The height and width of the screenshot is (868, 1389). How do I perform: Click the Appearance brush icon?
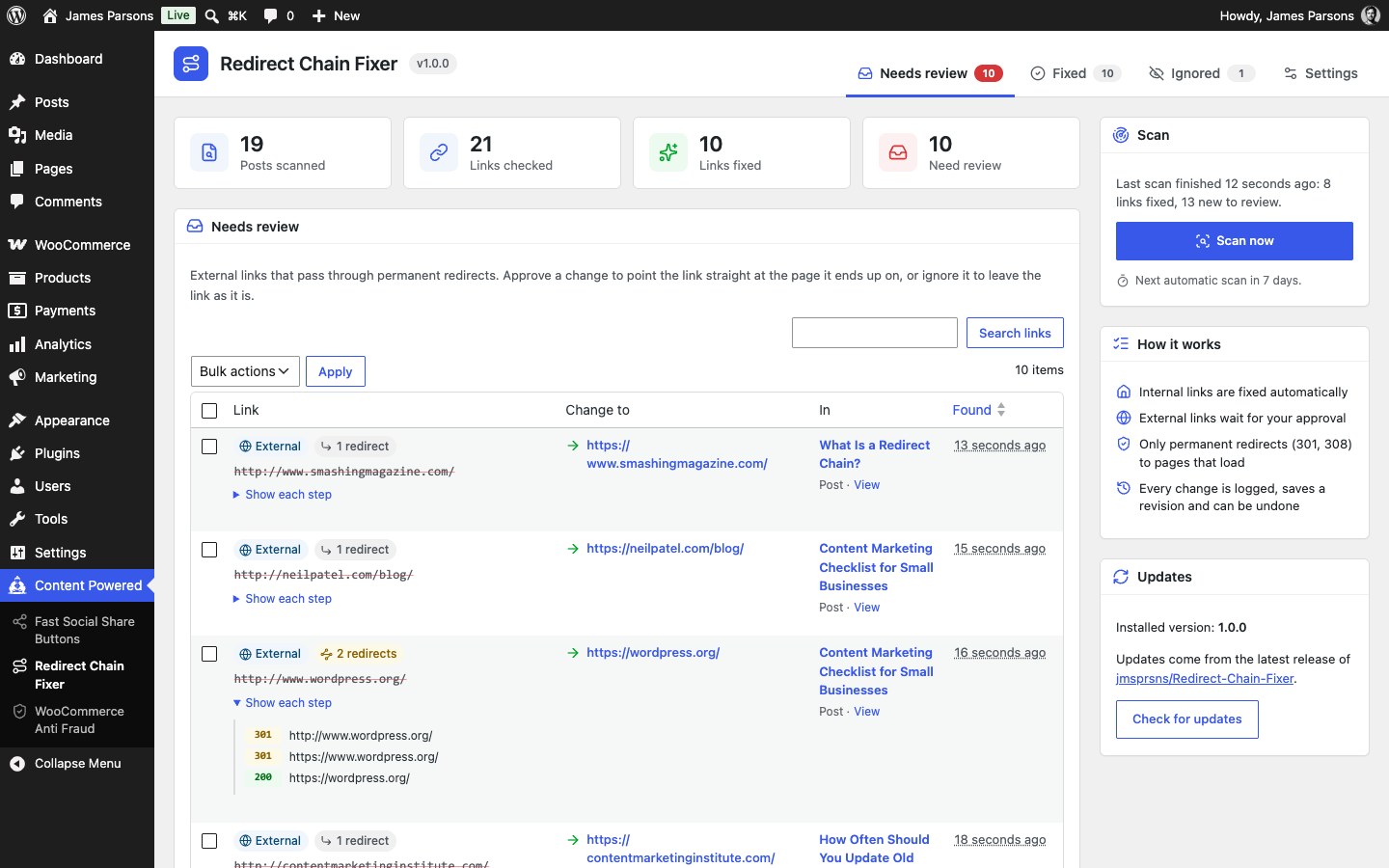pos(17,420)
